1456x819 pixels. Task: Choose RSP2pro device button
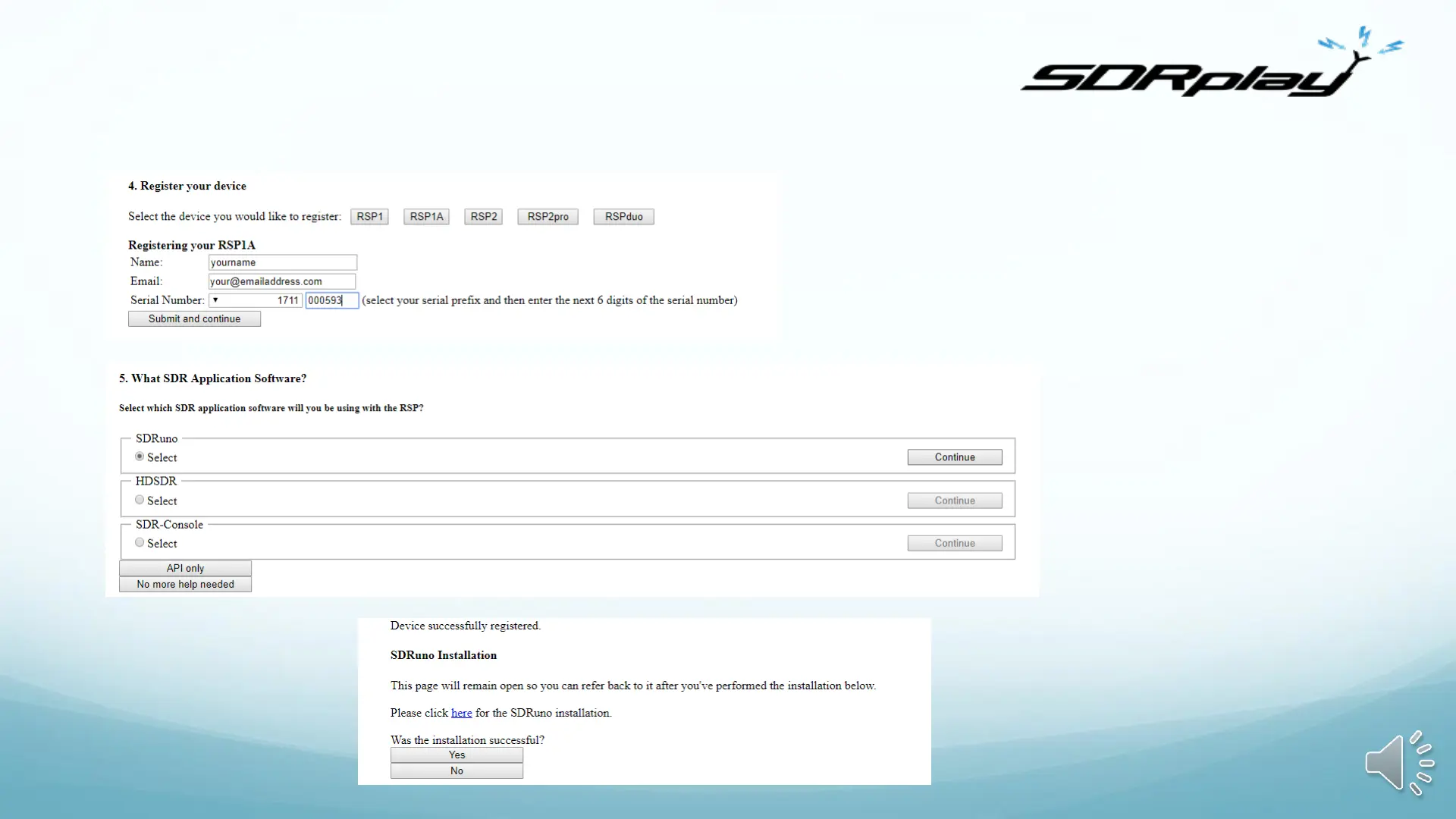click(548, 217)
